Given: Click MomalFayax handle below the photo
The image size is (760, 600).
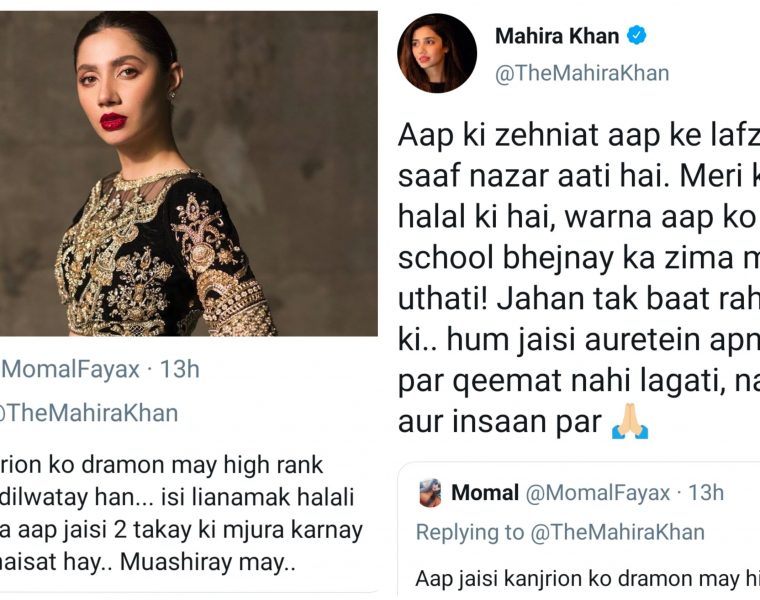Looking at the screenshot, I should (72, 369).
